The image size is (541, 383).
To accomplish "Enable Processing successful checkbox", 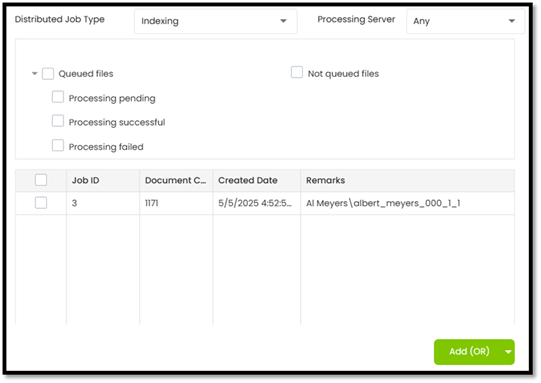I will (x=58, y=121).
